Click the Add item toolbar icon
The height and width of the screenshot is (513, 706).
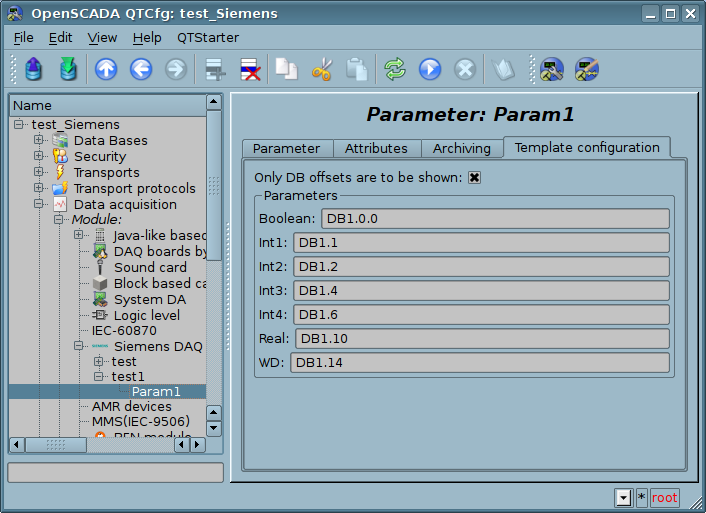coord(214,69)
